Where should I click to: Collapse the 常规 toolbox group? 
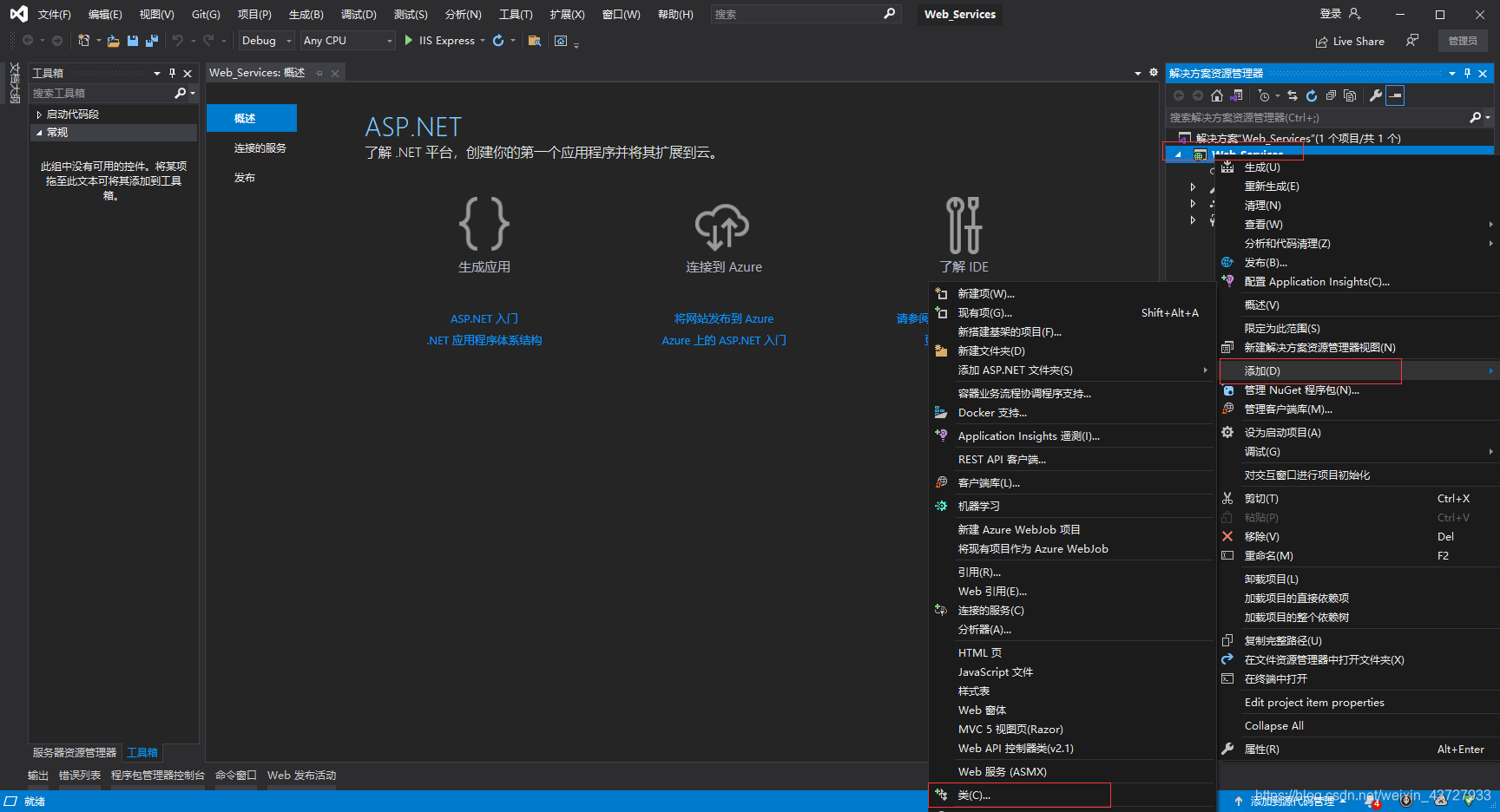coord(39,133)
